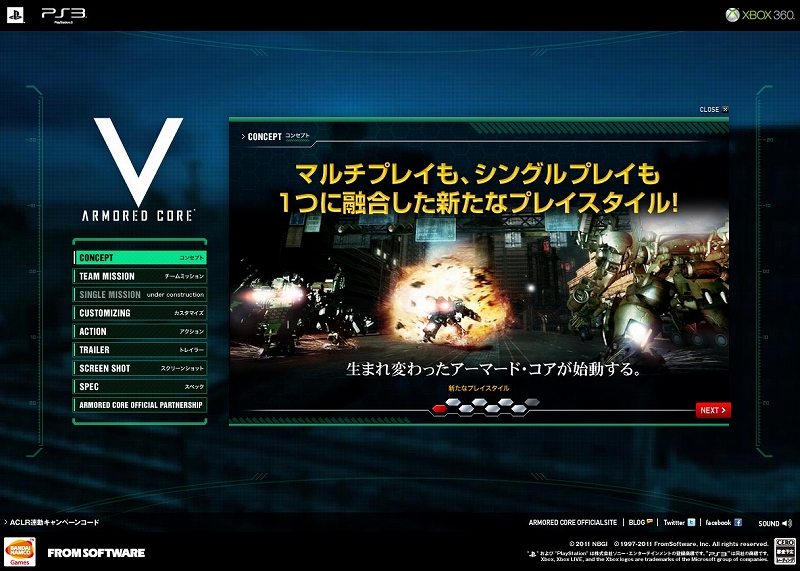800x571 pixels.
Task: Open ARMORED CORE OFFICIAL PARTNERSHIP item
Action: (140, 405)
